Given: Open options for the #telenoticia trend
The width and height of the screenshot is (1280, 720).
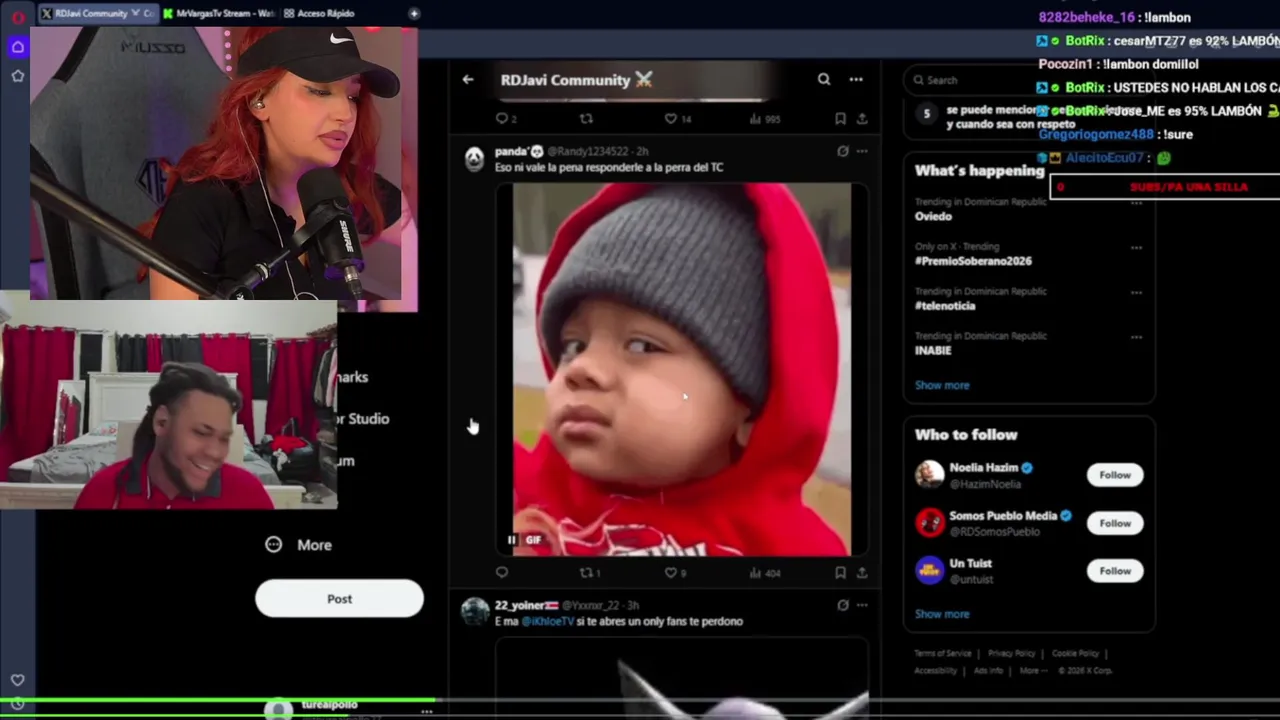Looking at the screenshot, I should coord(1136,292).
